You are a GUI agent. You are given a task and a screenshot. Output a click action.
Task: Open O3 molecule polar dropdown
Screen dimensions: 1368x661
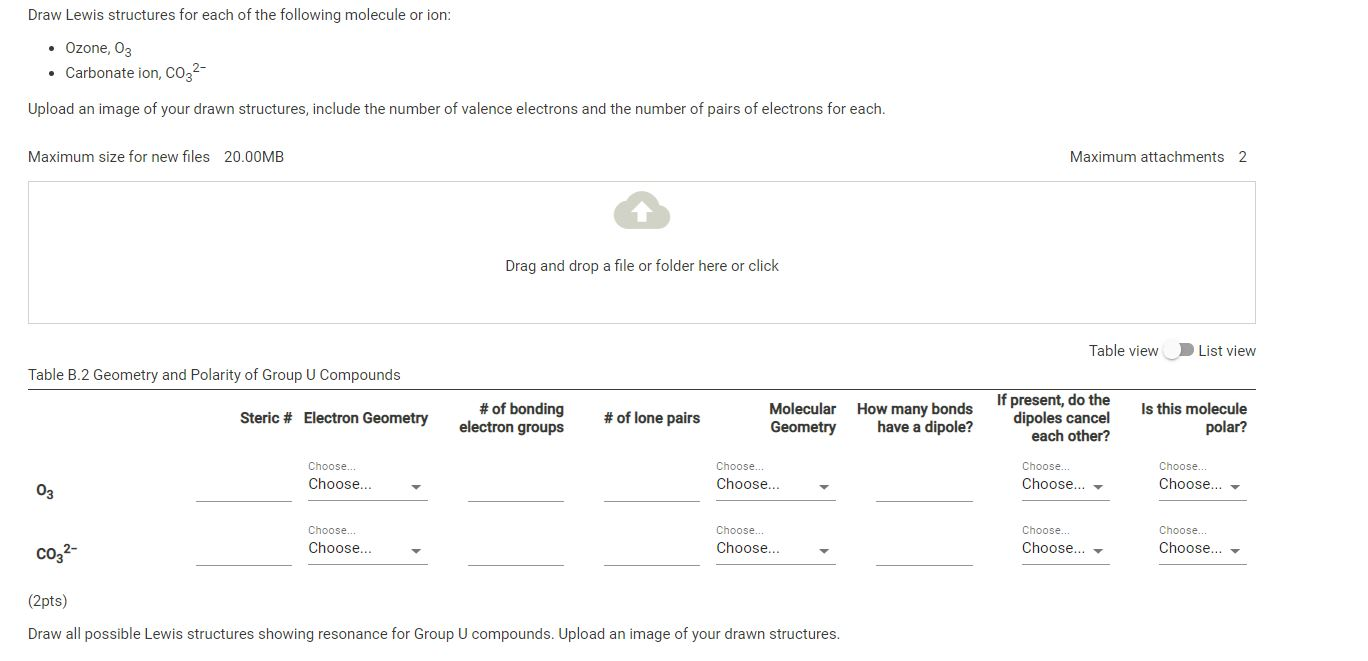[1202, 484]
